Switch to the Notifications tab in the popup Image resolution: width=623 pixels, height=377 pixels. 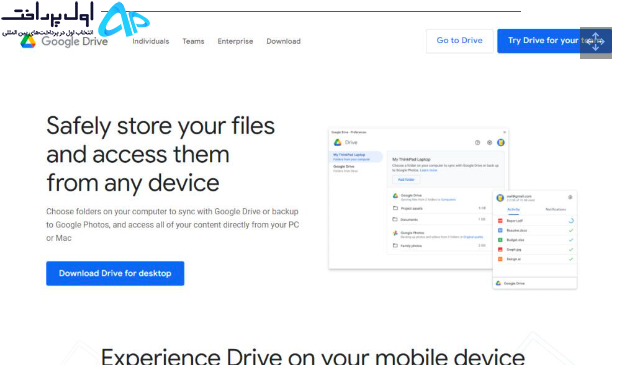555,209
